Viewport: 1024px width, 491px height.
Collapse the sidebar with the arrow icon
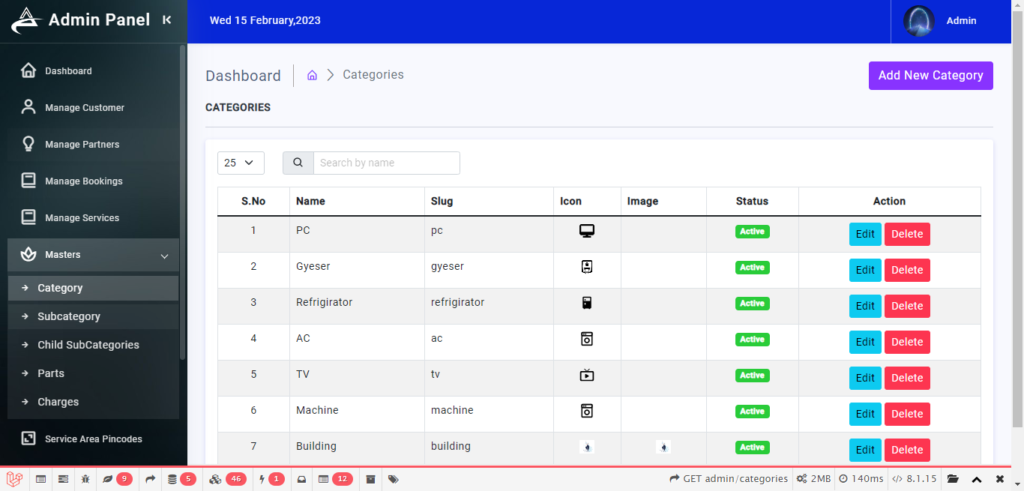coord(167,20)
